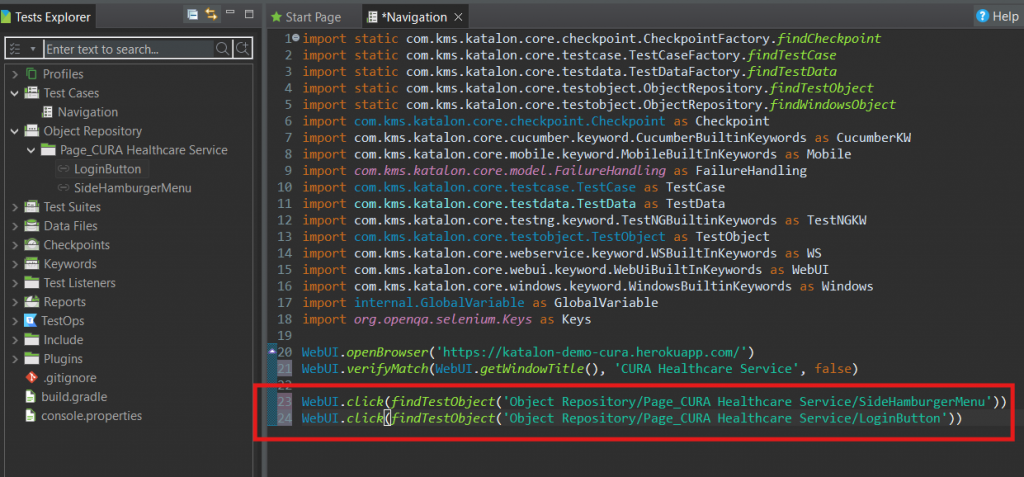This screenshot has width=1024, height=477.
Task: Expand the Profiles tree node
Action: click(15, 74)
